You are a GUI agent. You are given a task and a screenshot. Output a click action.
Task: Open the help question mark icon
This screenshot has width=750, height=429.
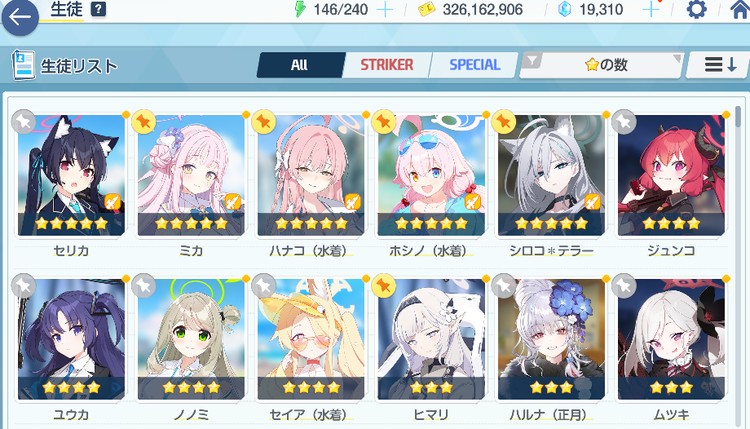tap(98, 9)
